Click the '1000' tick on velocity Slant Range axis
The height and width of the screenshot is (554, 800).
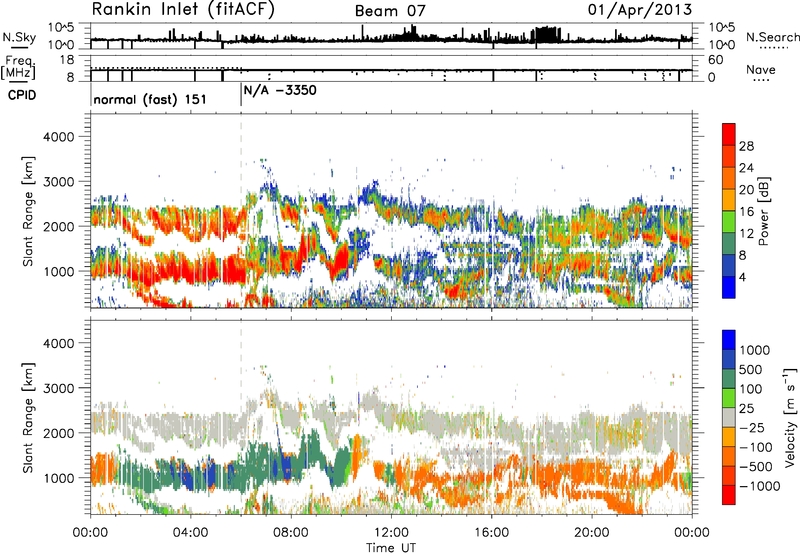click(x=58, y=477)
